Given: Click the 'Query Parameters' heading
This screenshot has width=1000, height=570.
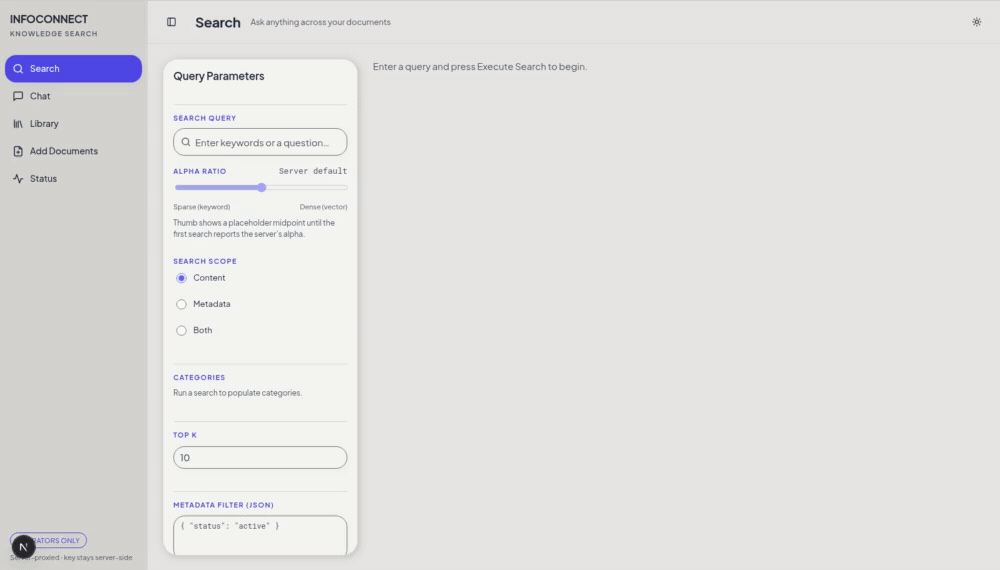Looking at the screenshot, I should (x=219, y=76).
